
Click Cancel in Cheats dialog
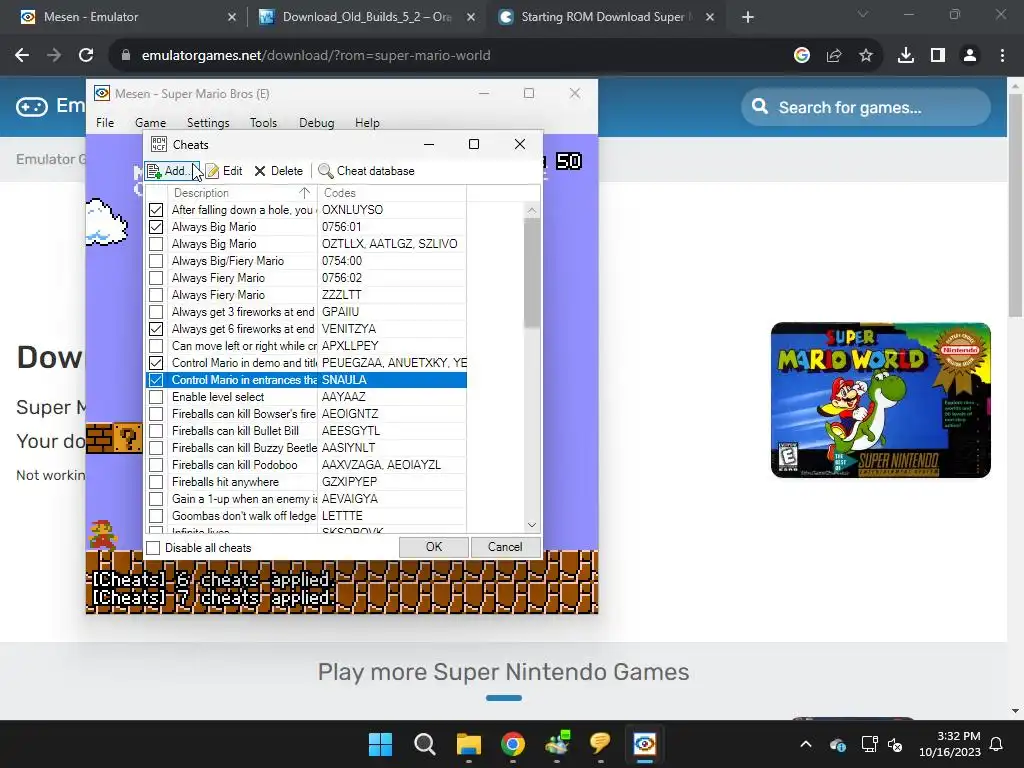pos(505,547)
